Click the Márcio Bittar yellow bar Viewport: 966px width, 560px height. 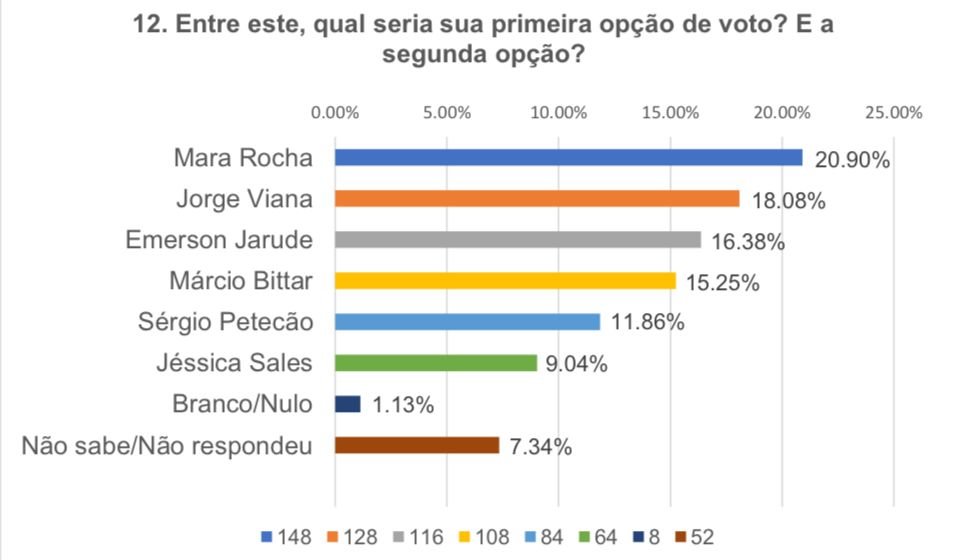pyautogui.click(x=505, y=281)
